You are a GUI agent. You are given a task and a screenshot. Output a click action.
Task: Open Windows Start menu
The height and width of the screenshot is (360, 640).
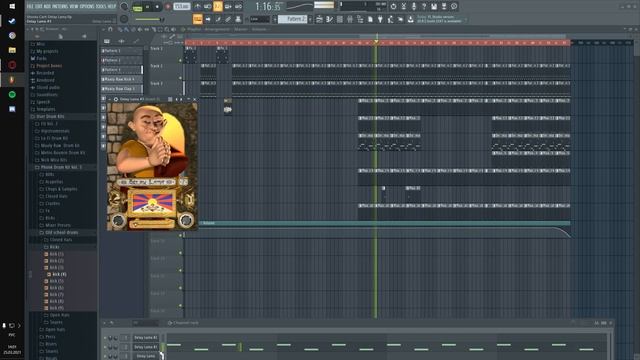coord(12,6)
